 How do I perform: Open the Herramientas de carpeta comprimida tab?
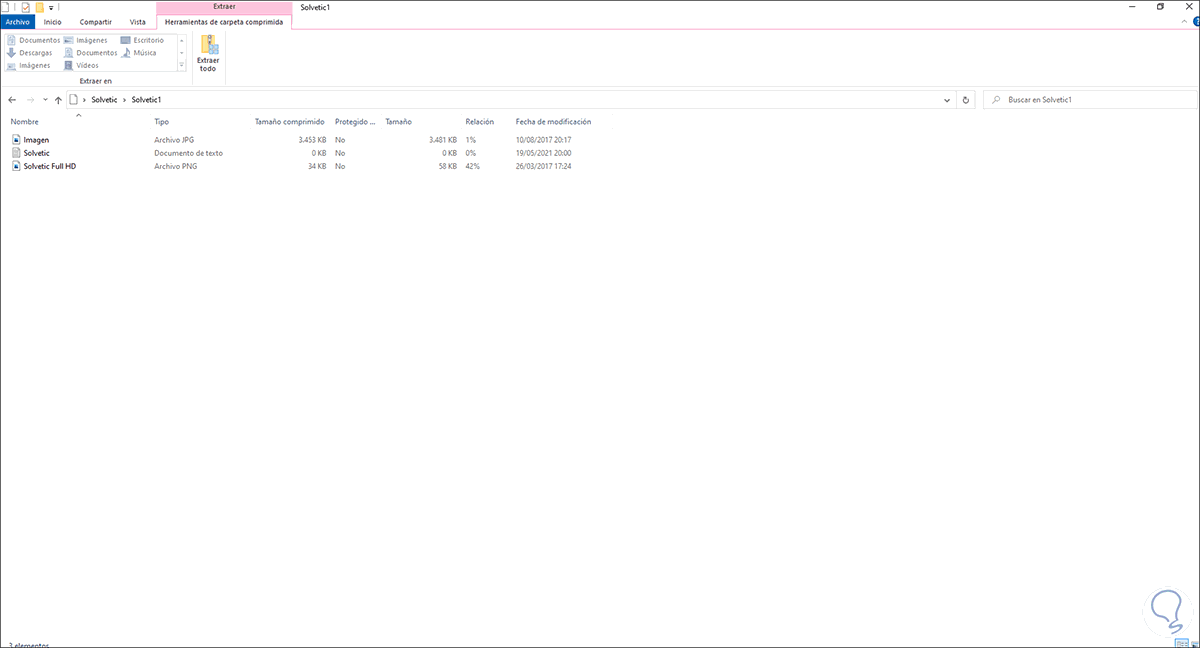point(225,21)
